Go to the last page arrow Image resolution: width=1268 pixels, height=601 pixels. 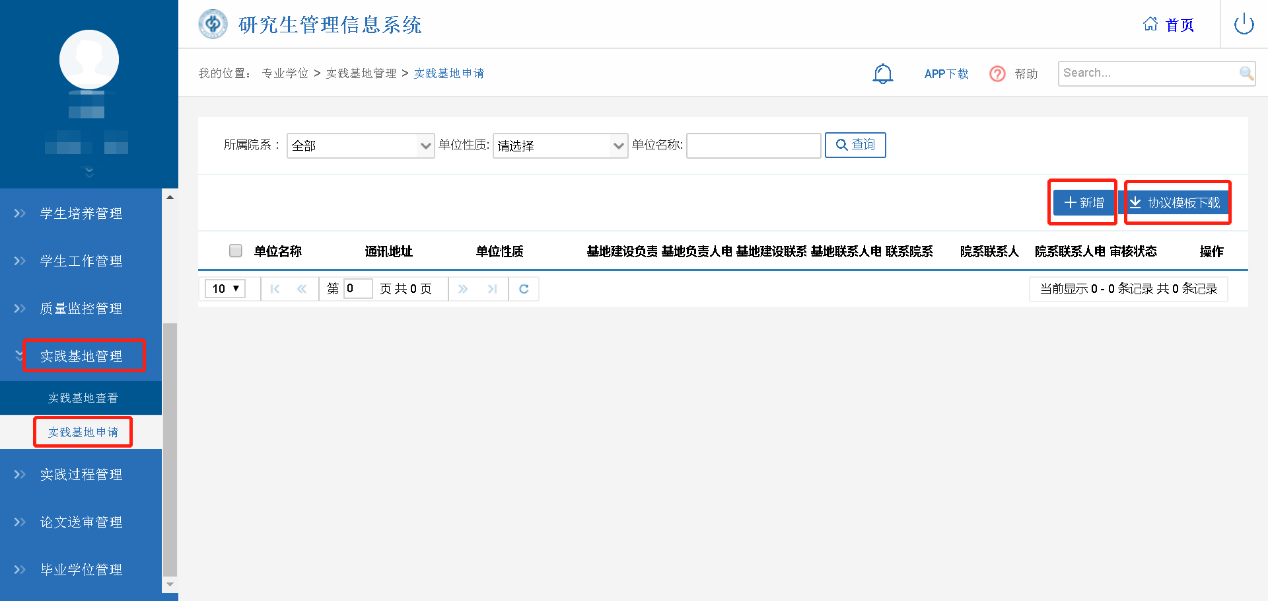[492, 289]
